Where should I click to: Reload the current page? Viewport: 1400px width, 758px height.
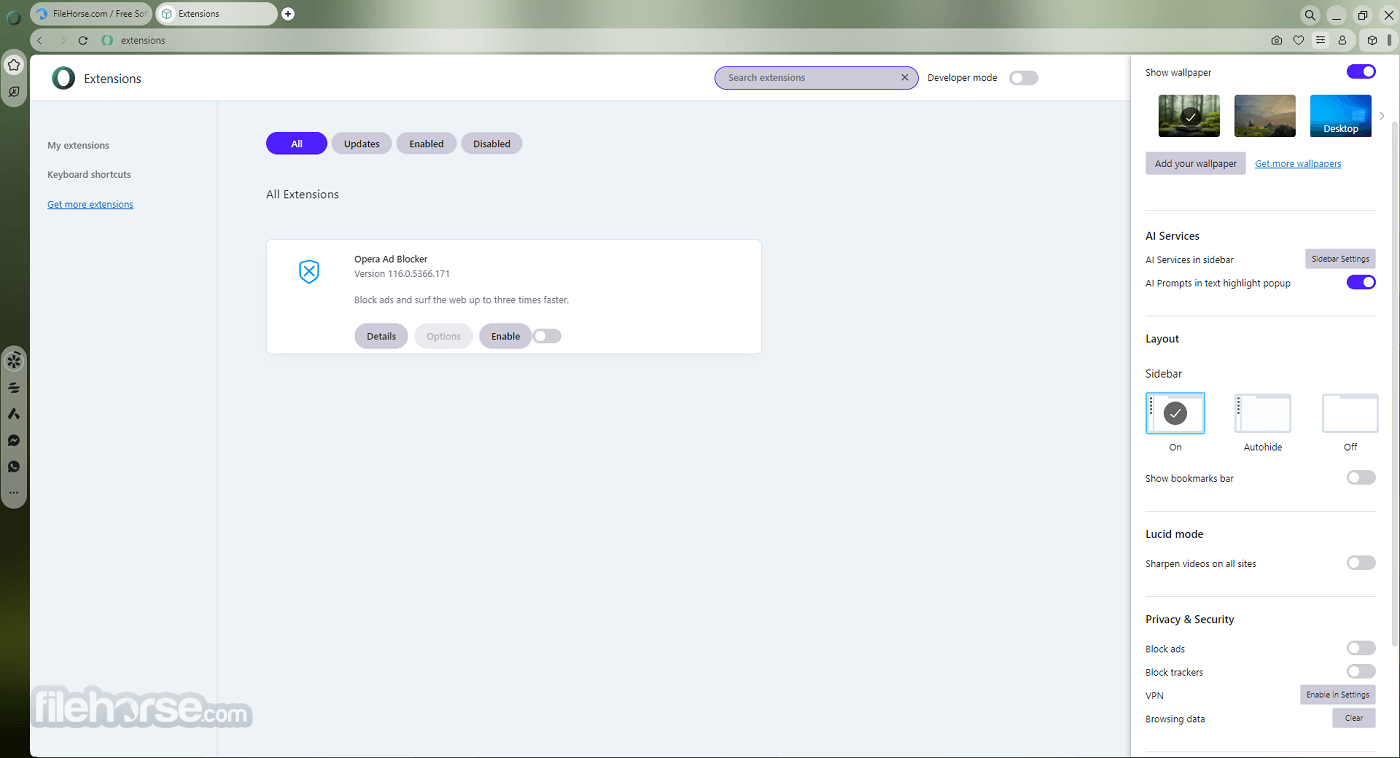point(83,40)
